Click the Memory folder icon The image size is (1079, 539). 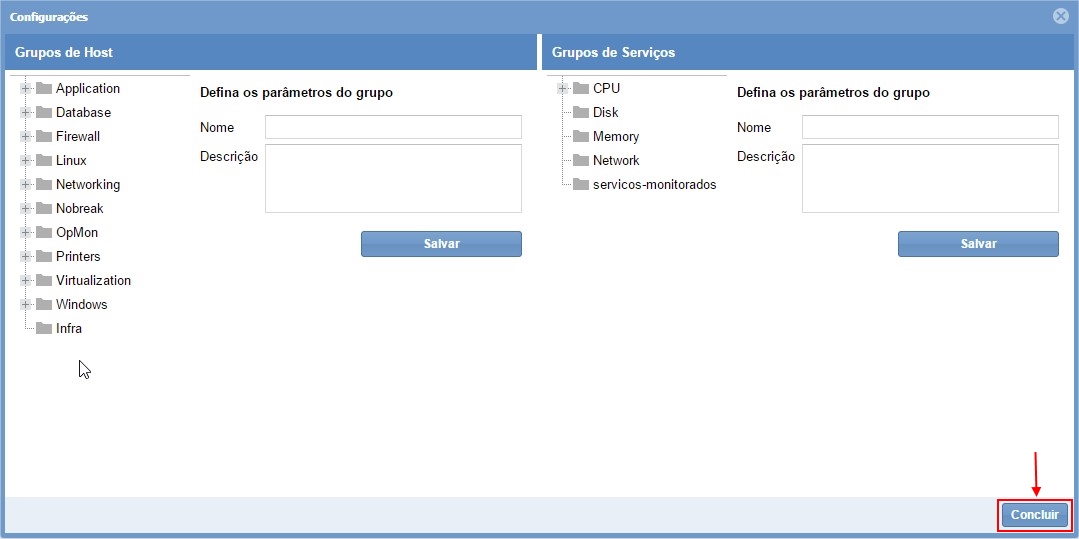click(x=581, y=136)
